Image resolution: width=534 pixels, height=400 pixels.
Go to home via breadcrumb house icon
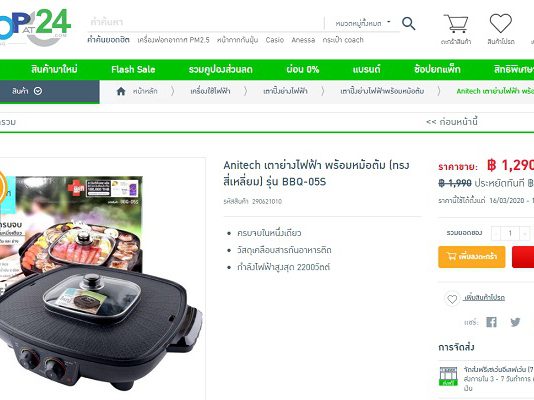(121, 91)
